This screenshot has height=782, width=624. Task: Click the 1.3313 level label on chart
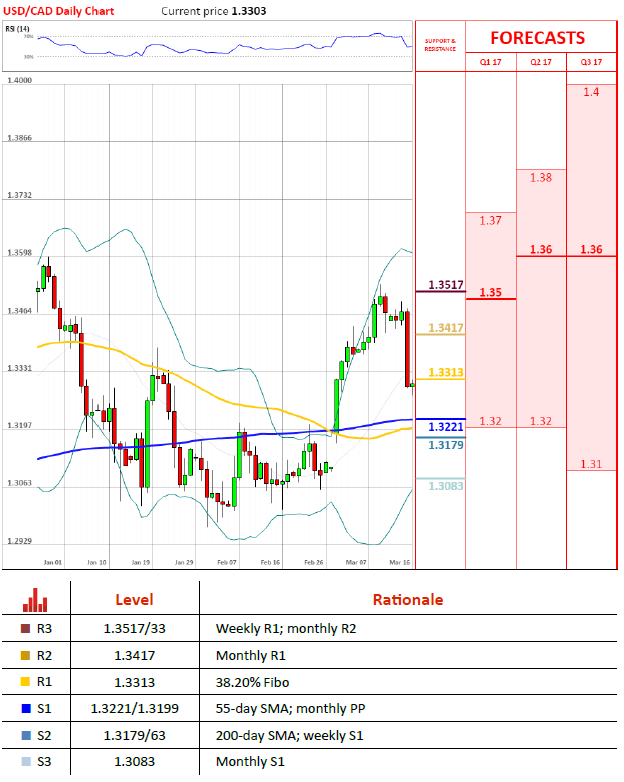pos(446,373)
